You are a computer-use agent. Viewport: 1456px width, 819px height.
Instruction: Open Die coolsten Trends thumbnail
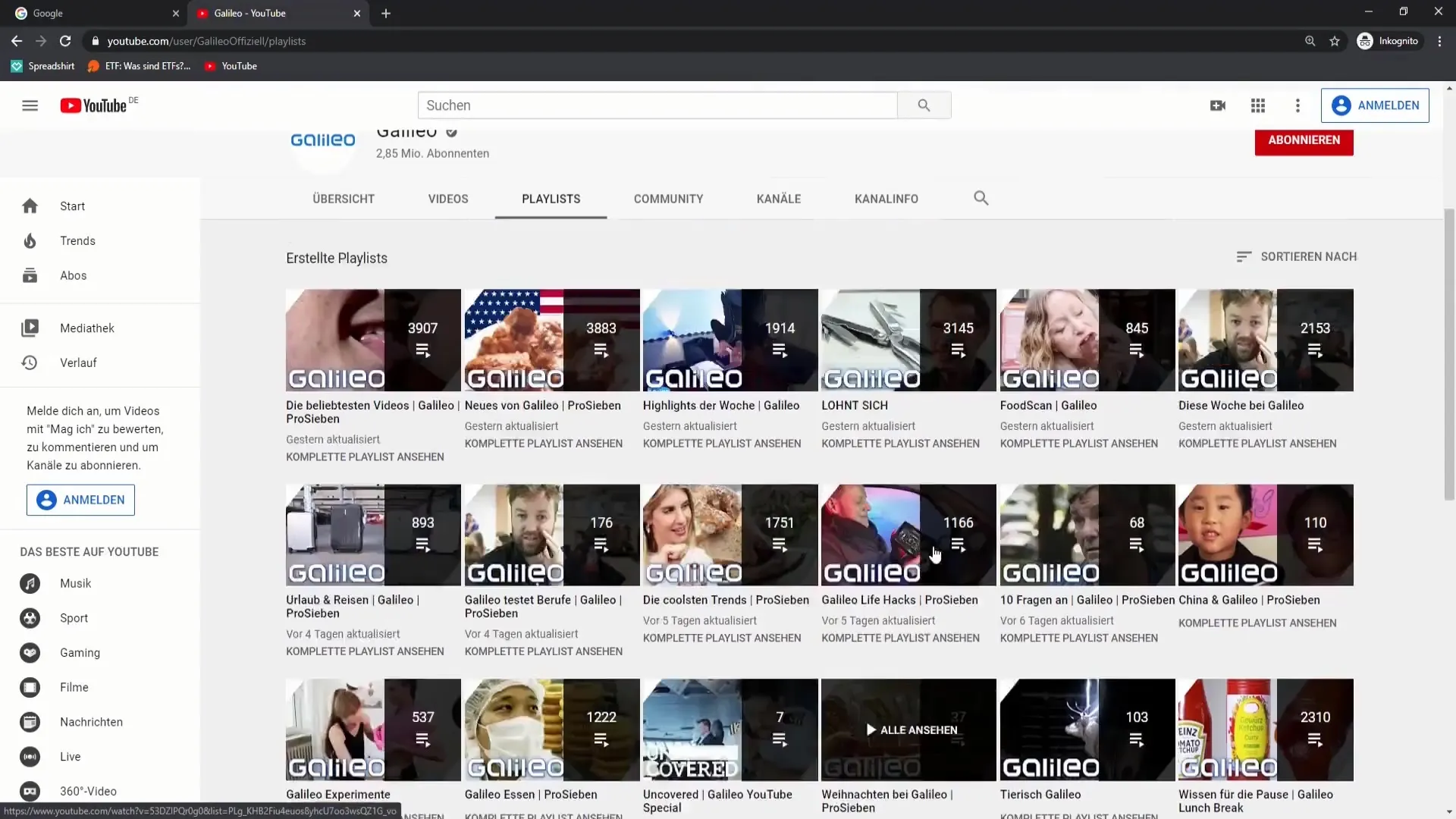[x=730, y=535]
